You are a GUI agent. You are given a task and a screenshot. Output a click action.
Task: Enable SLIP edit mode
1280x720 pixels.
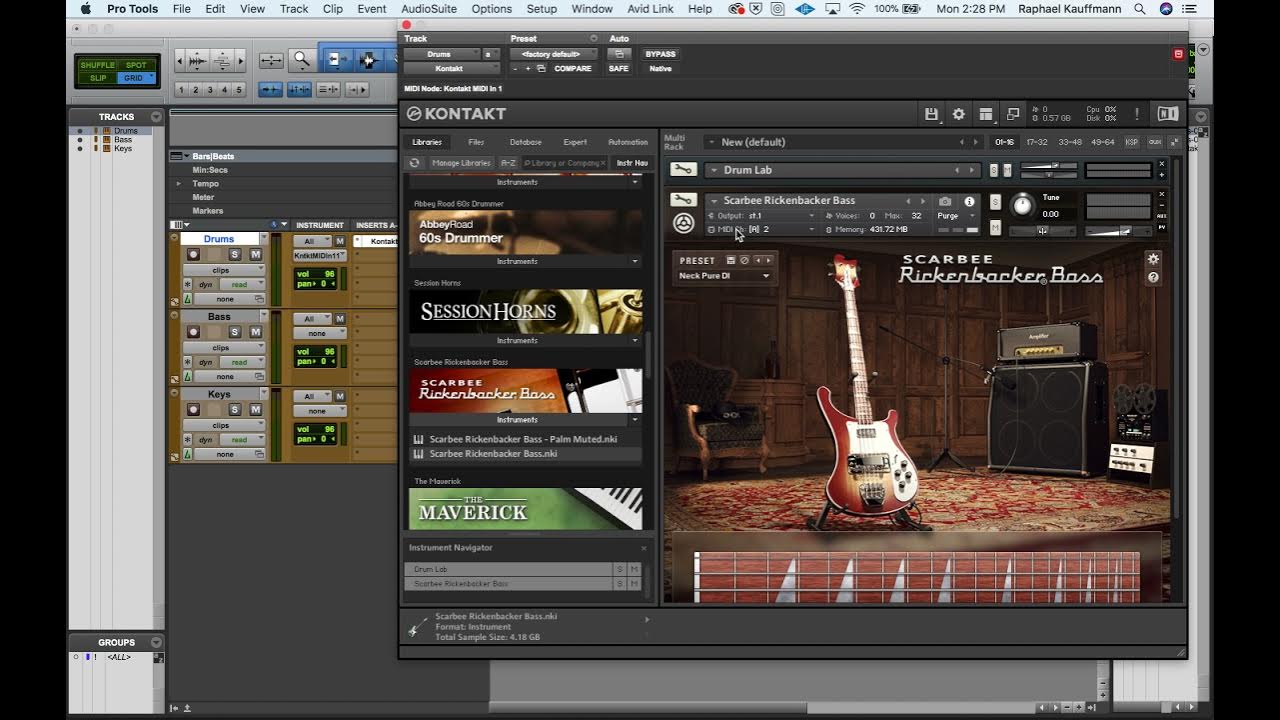click(x=98, y=78)
